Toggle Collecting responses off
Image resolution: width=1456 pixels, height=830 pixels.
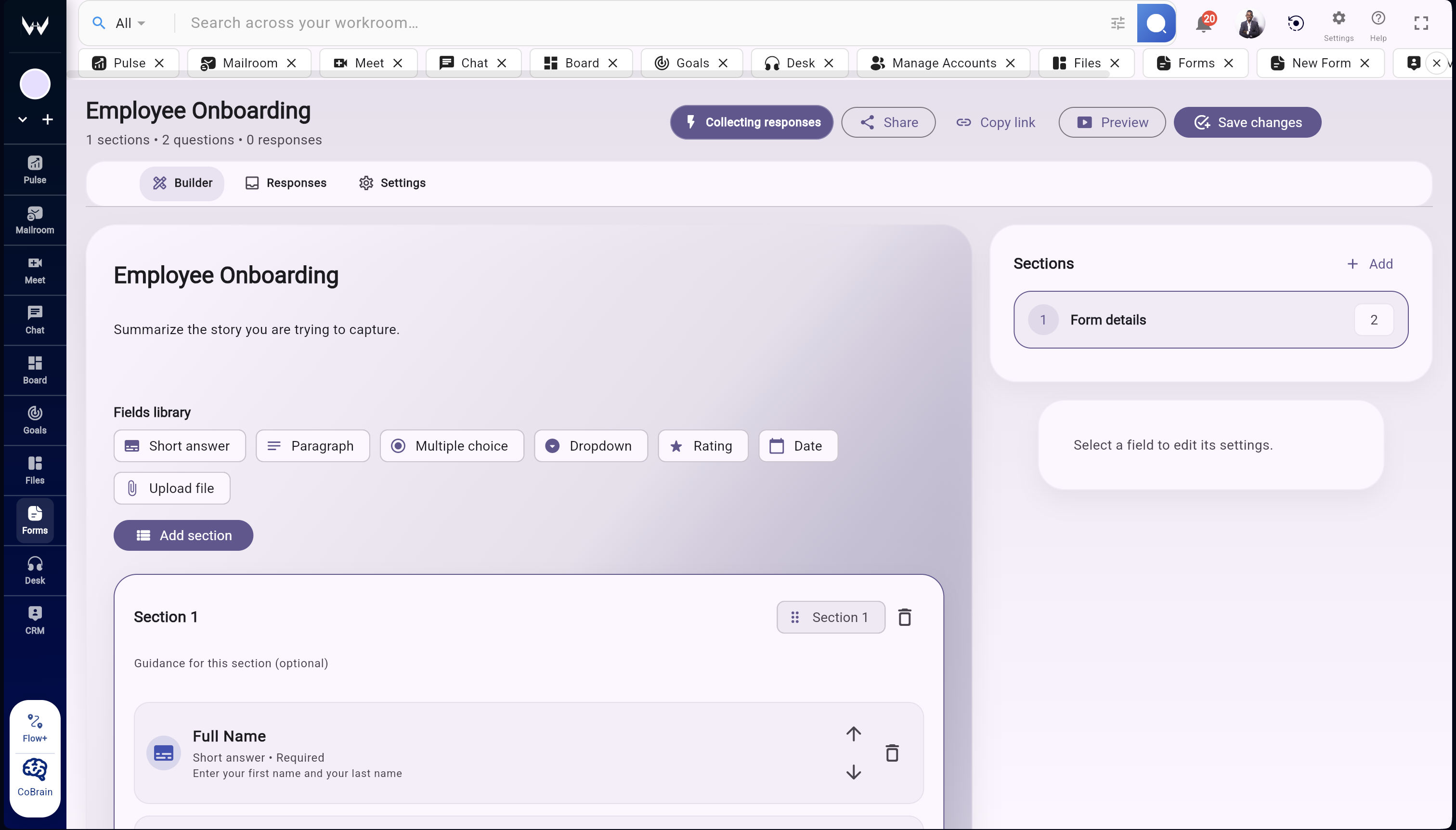pos(752,122)
